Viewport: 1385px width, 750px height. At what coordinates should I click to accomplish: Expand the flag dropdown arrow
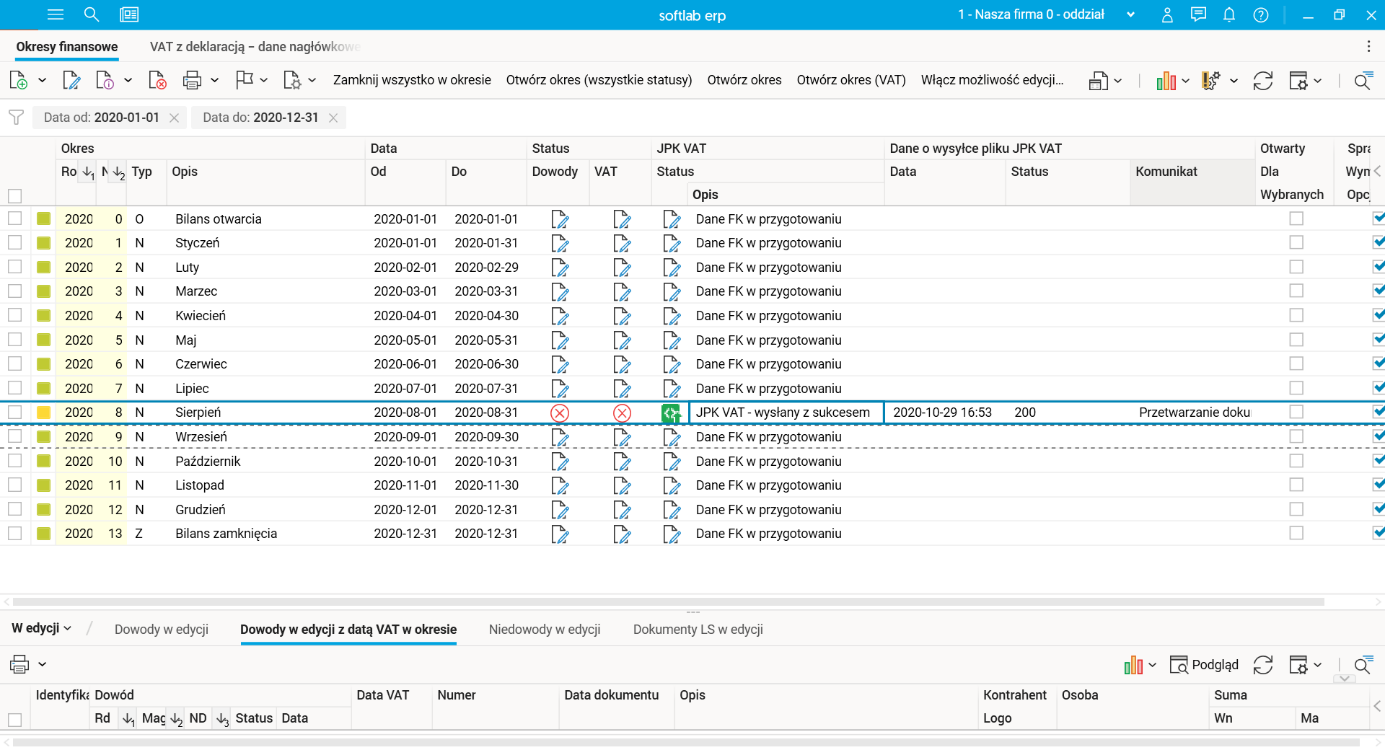tap(264, 80)
